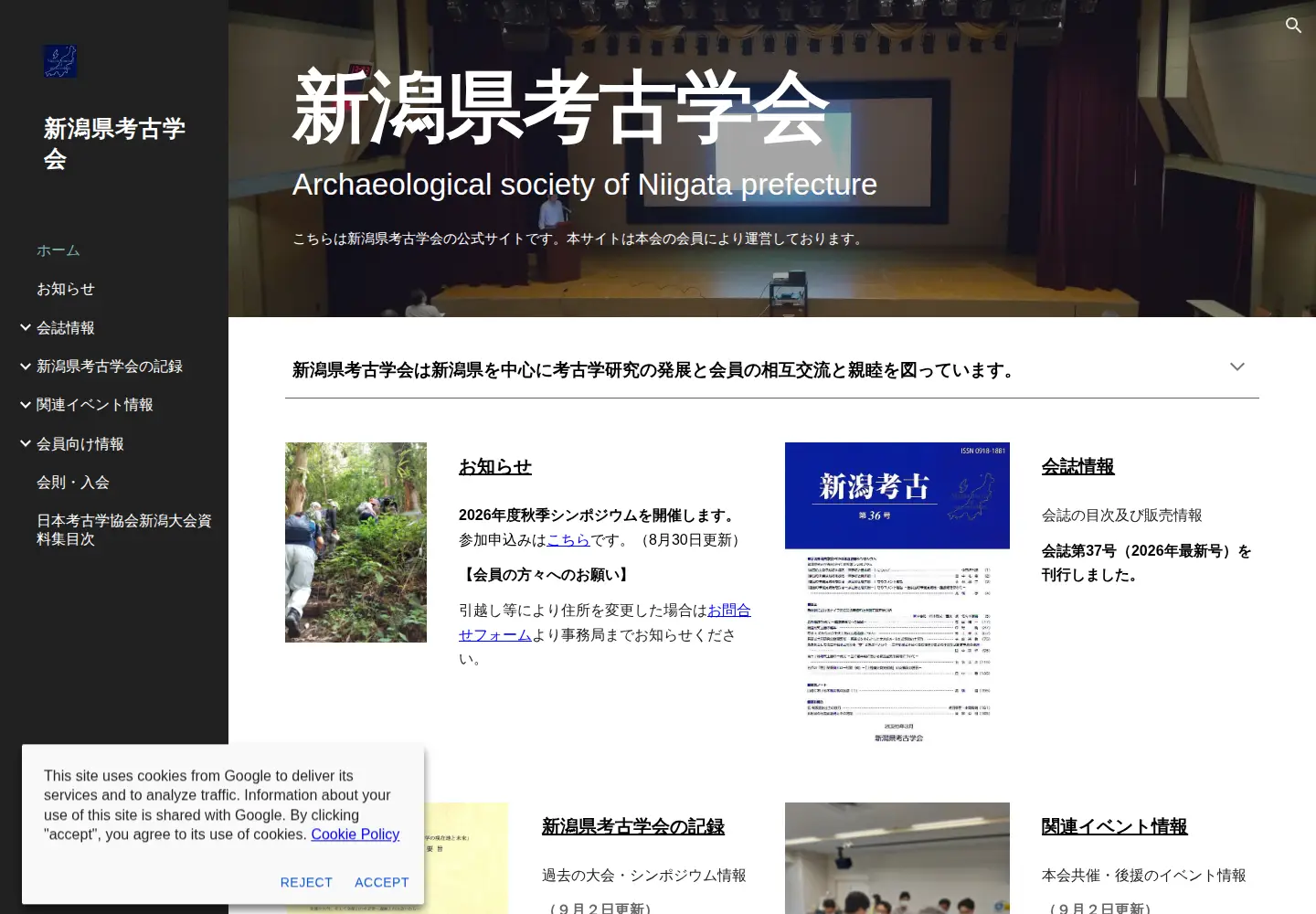Open 日本考古学協会新潟大会資料集目次 in the sidebar

coord(124,530)
